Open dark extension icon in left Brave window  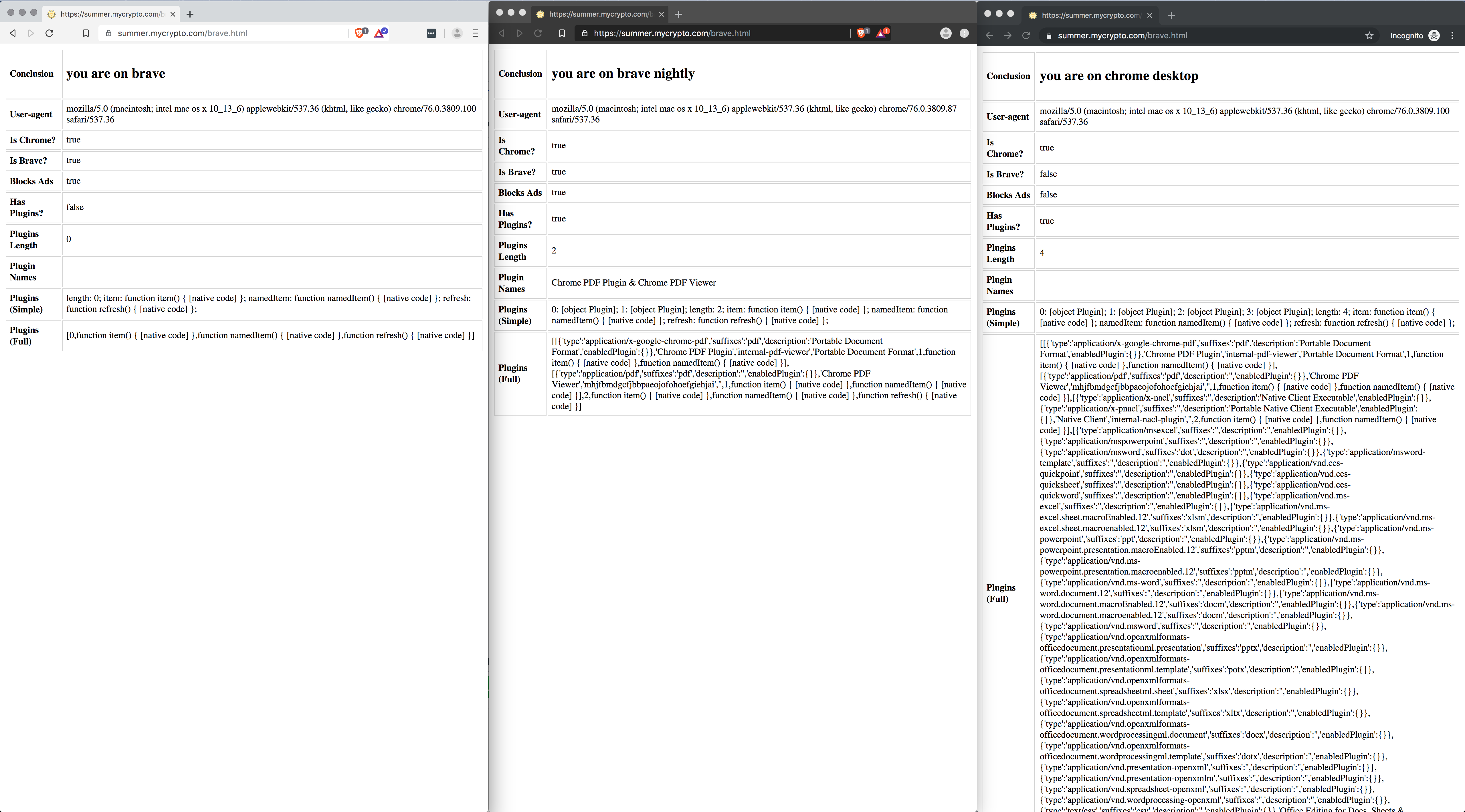[x=432, y=33]
